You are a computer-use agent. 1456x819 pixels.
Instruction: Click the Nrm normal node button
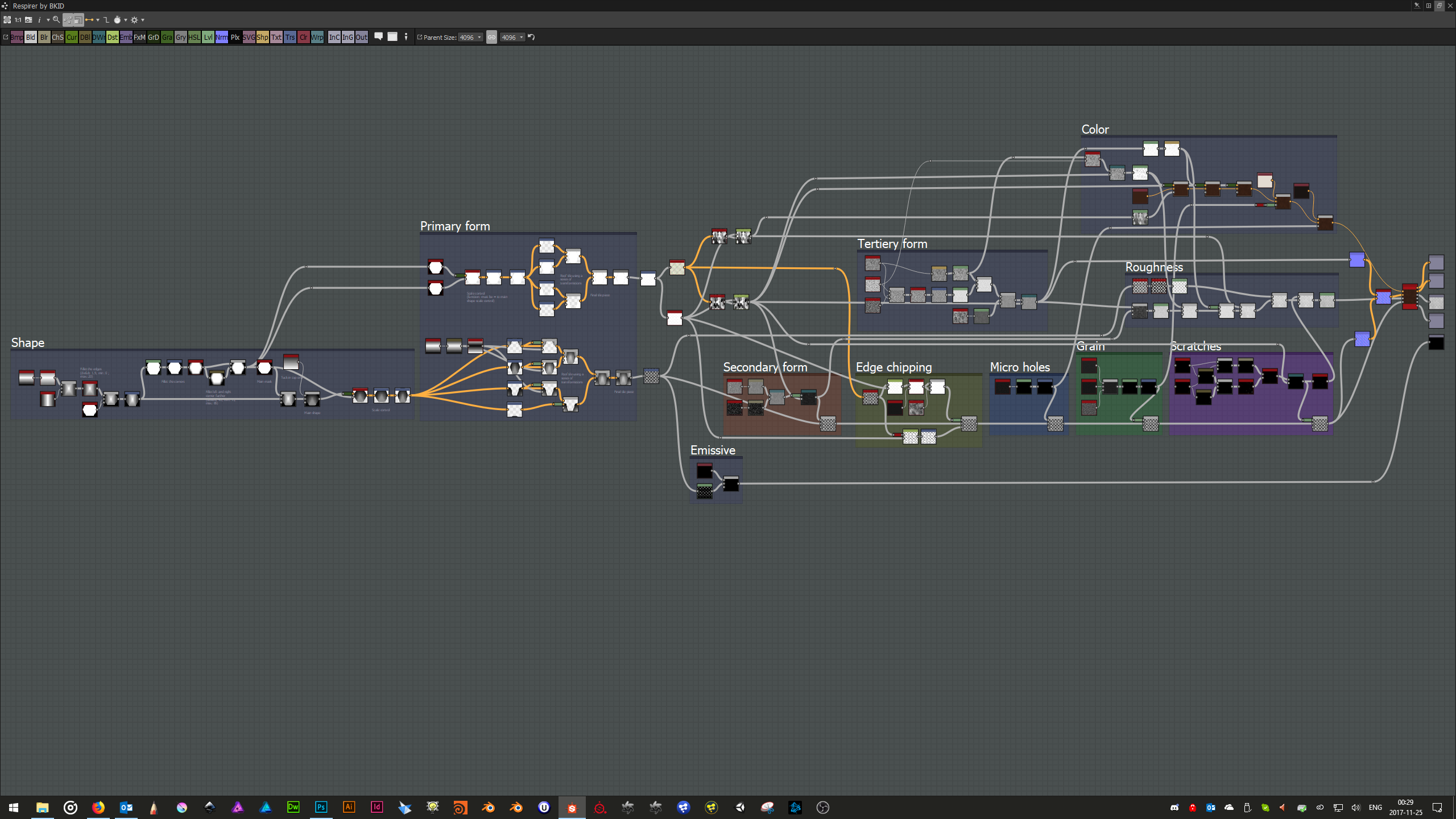pos(222,37)
